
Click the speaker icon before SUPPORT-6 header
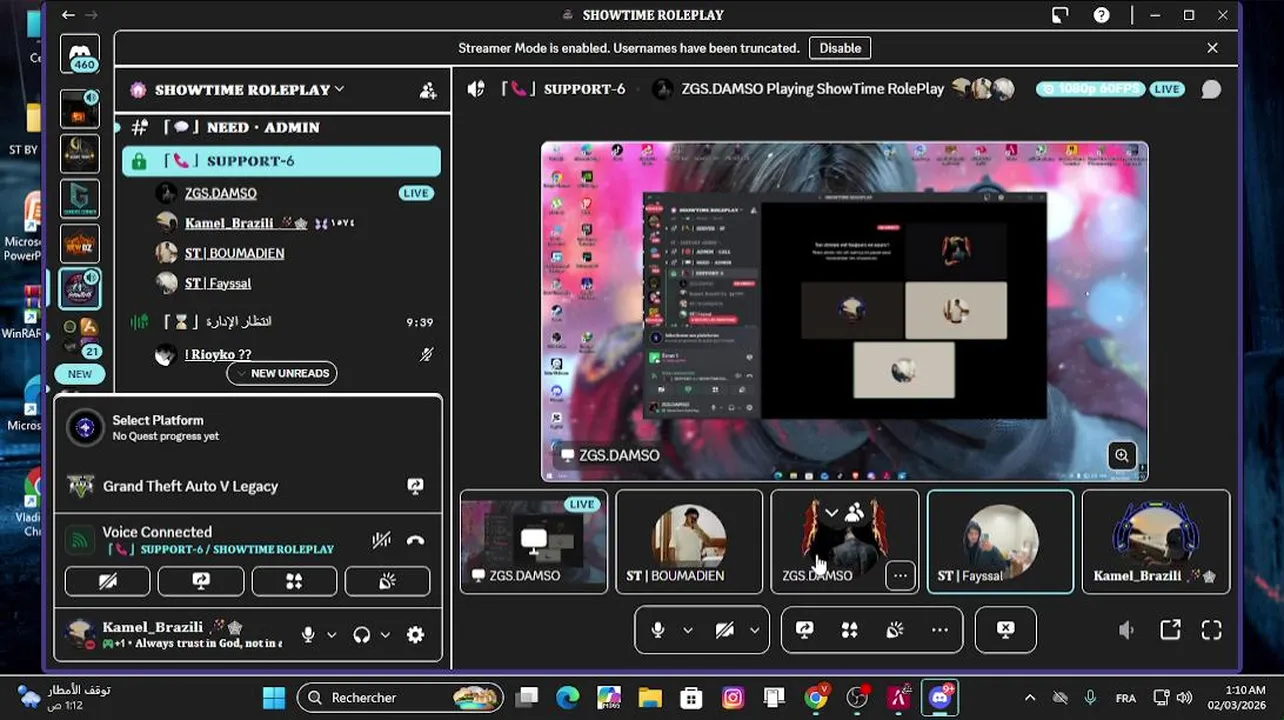(x=476, y=89)
